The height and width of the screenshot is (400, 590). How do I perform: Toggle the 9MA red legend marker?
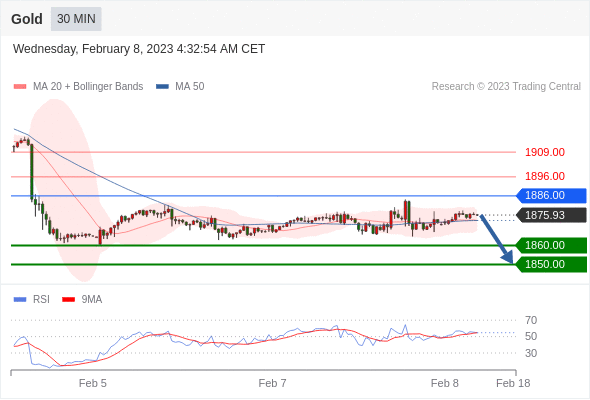(68, 300)
